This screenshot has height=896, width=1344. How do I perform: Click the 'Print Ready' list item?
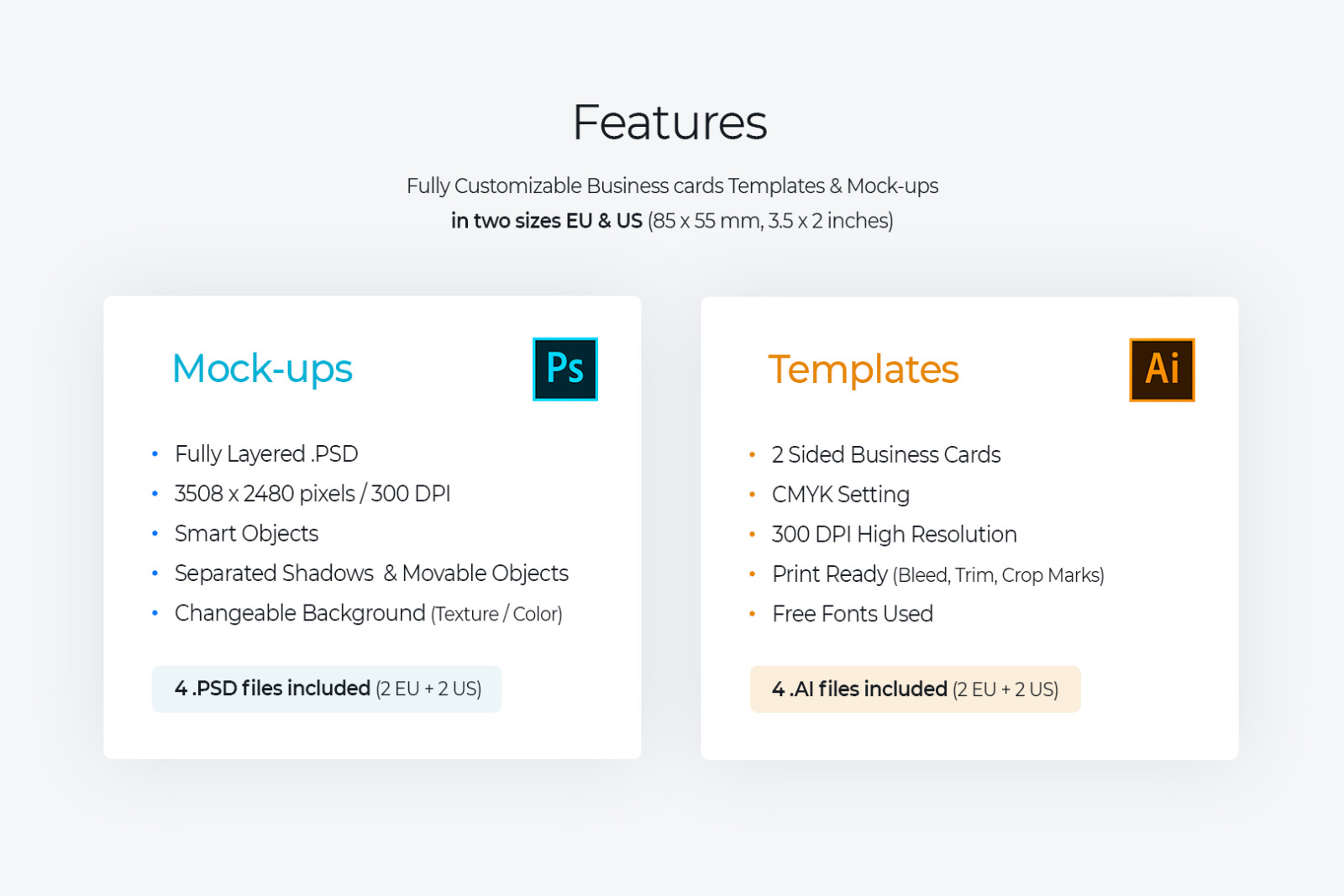point(937,574)
